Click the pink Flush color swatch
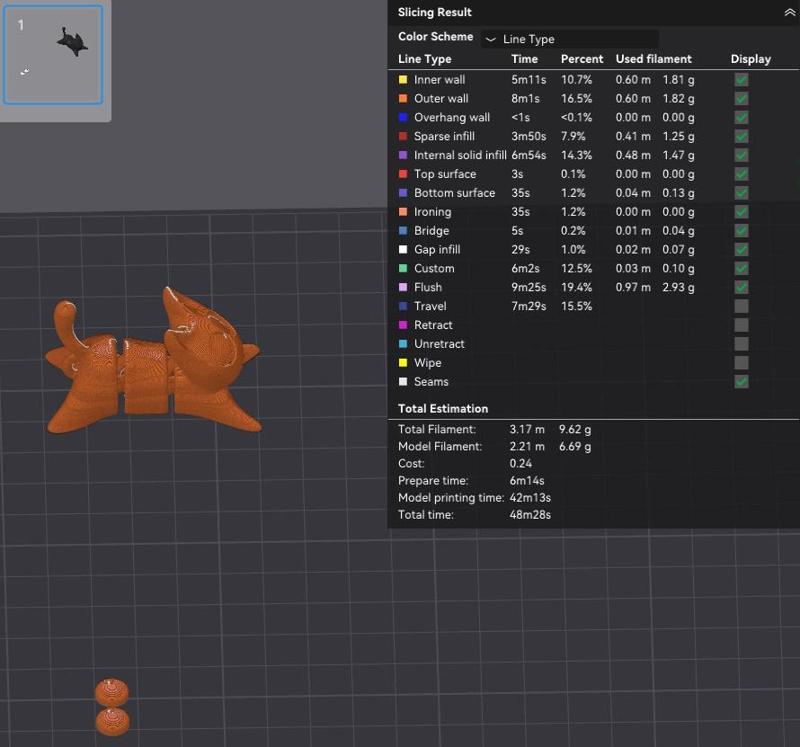The height and width of the screenshot is (747, 800). tap(403, 287)
